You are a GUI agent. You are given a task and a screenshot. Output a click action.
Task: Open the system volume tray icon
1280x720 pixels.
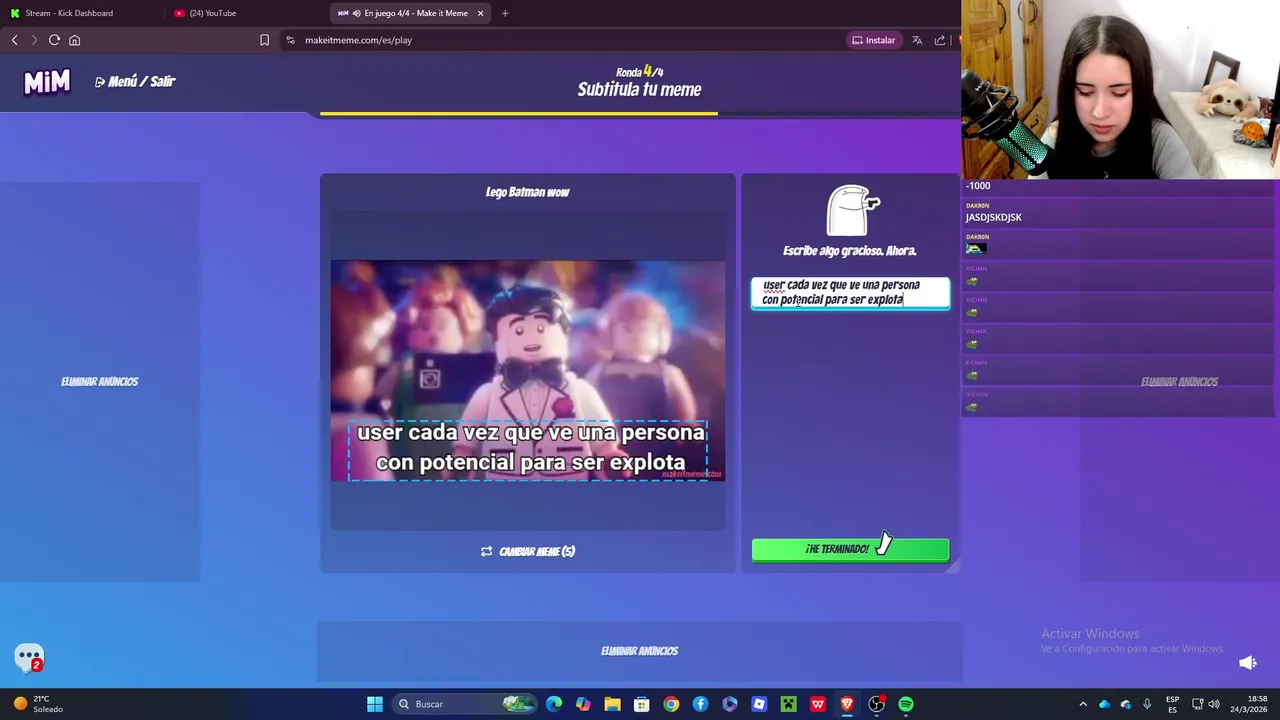[1214, 704]
